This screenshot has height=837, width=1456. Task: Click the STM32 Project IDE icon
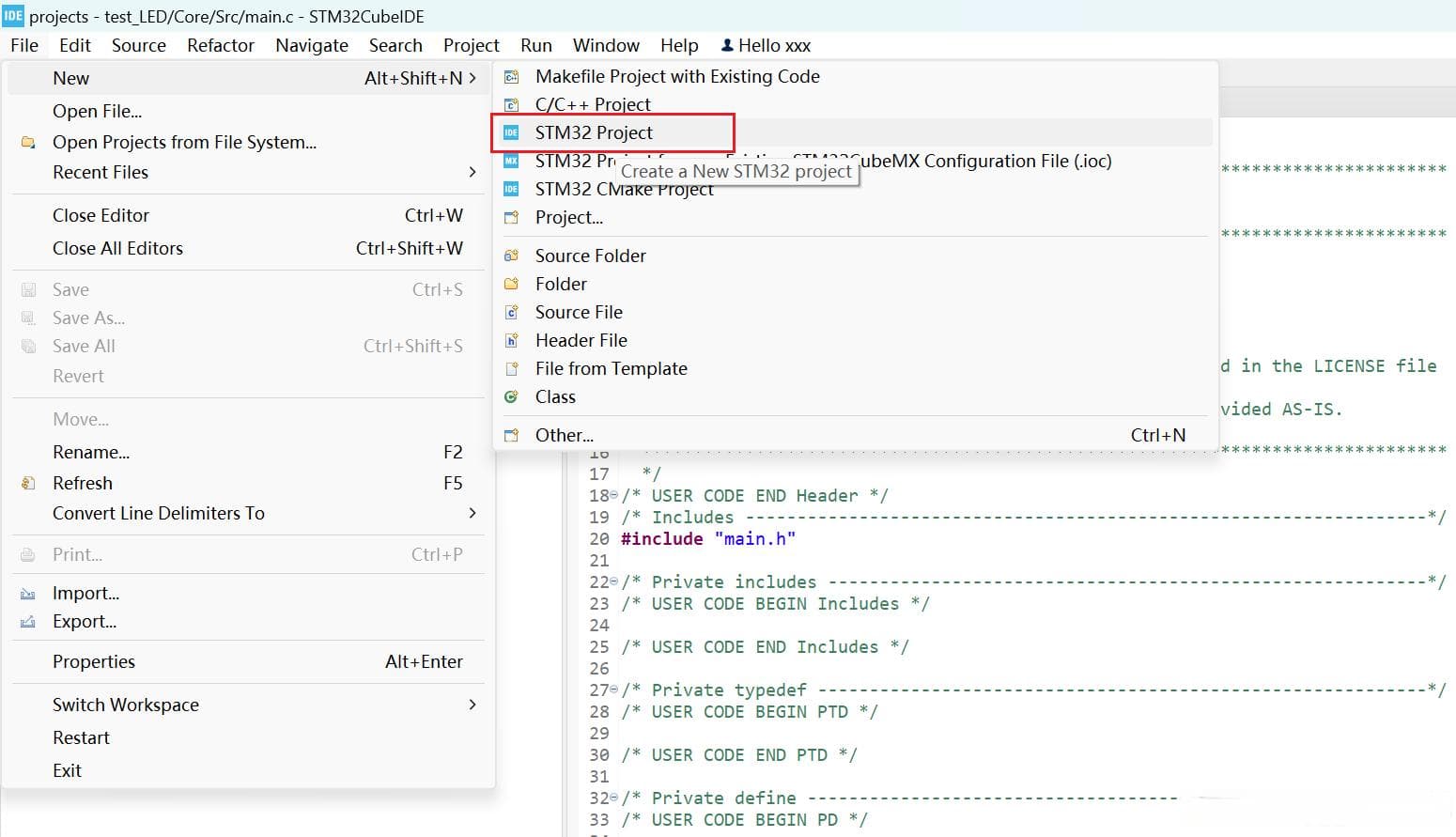coord(511,132)
